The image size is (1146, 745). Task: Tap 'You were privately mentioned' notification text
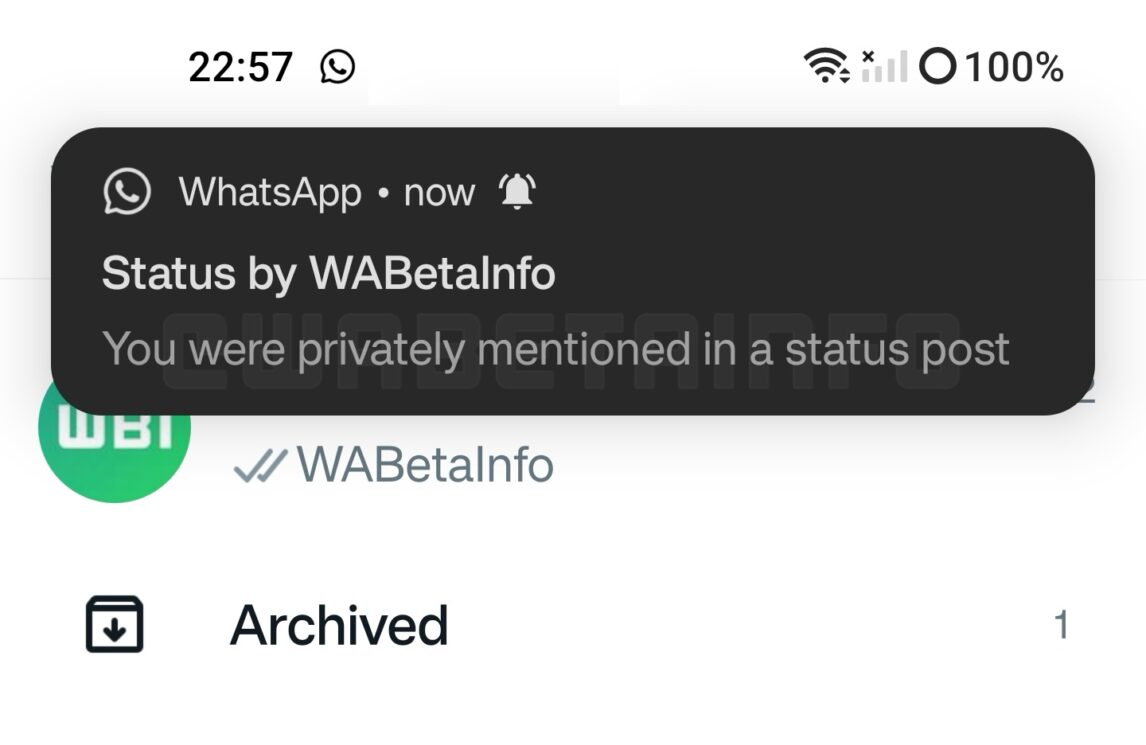pos(555,349)
